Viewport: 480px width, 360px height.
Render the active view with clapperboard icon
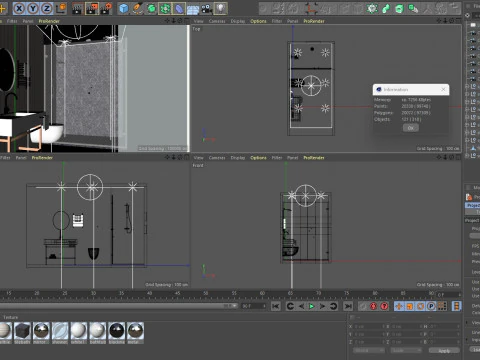[77, 8]
